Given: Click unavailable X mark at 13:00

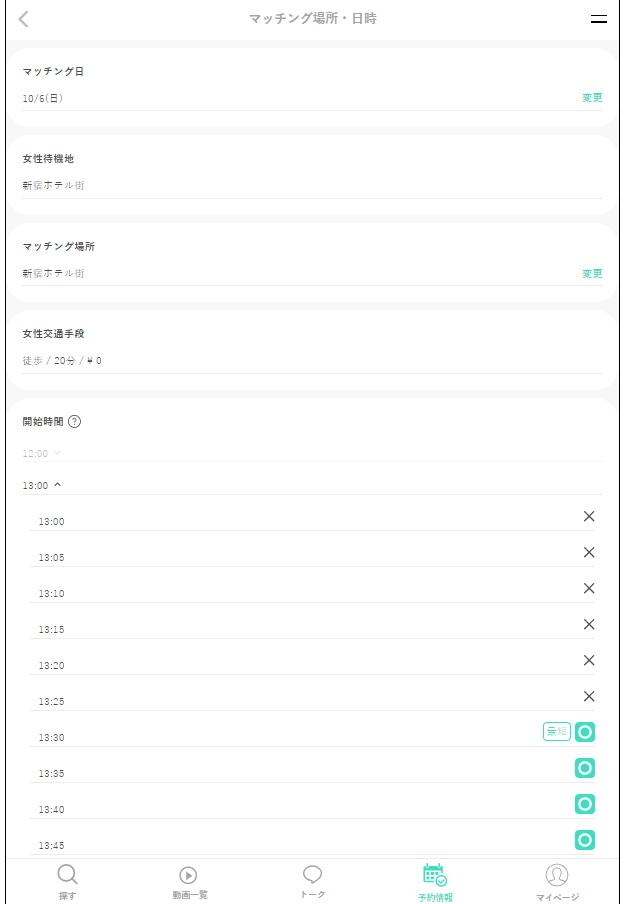Looking at the screenshot, I should pyautogui.click(x=589, y=516).
